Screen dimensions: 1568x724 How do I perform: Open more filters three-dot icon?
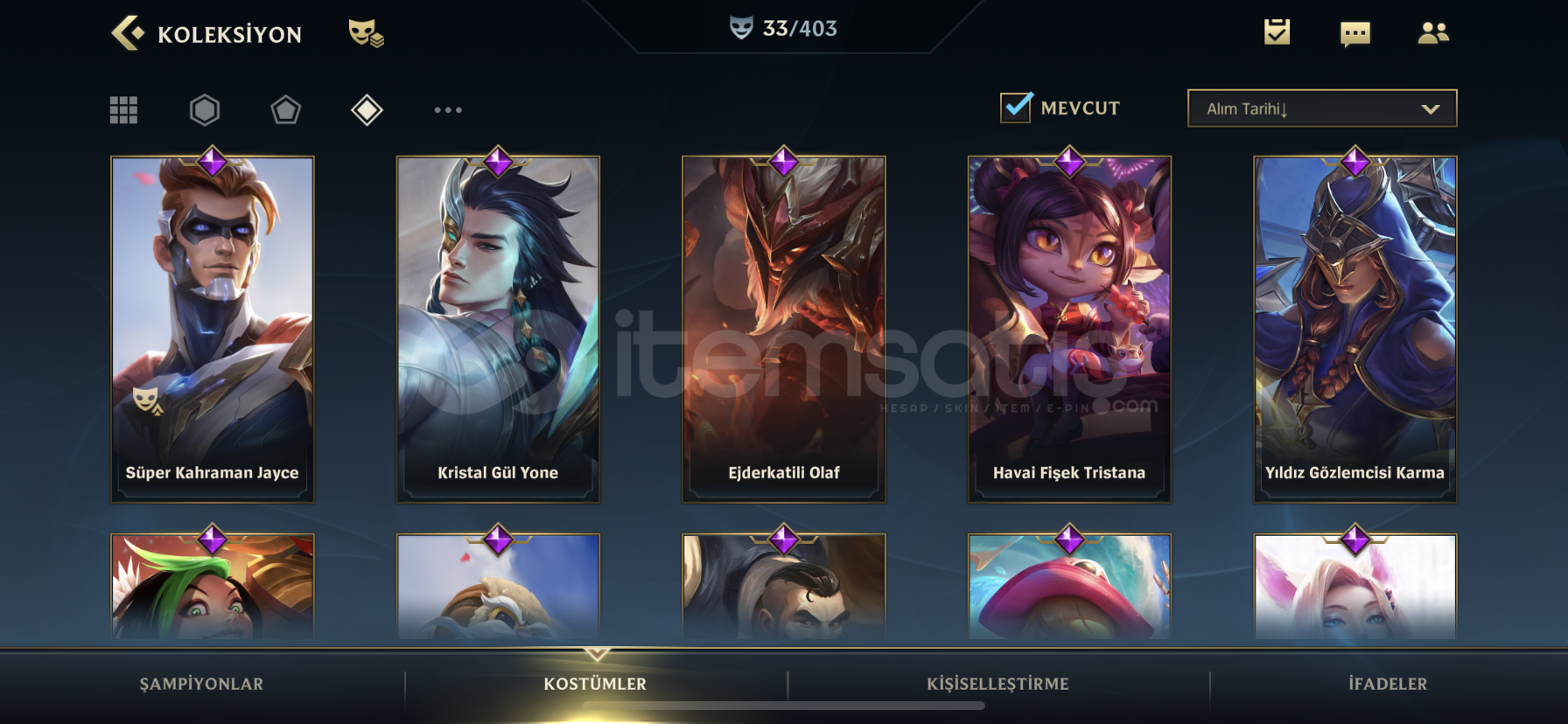coord(448,110)
